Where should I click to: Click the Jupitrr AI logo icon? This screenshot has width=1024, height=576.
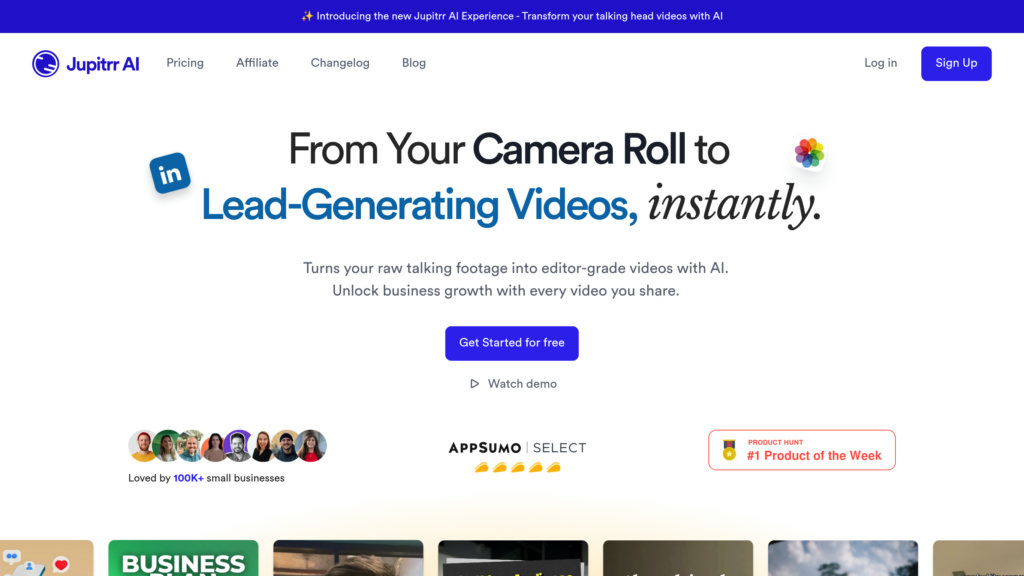tap(46, 64)
